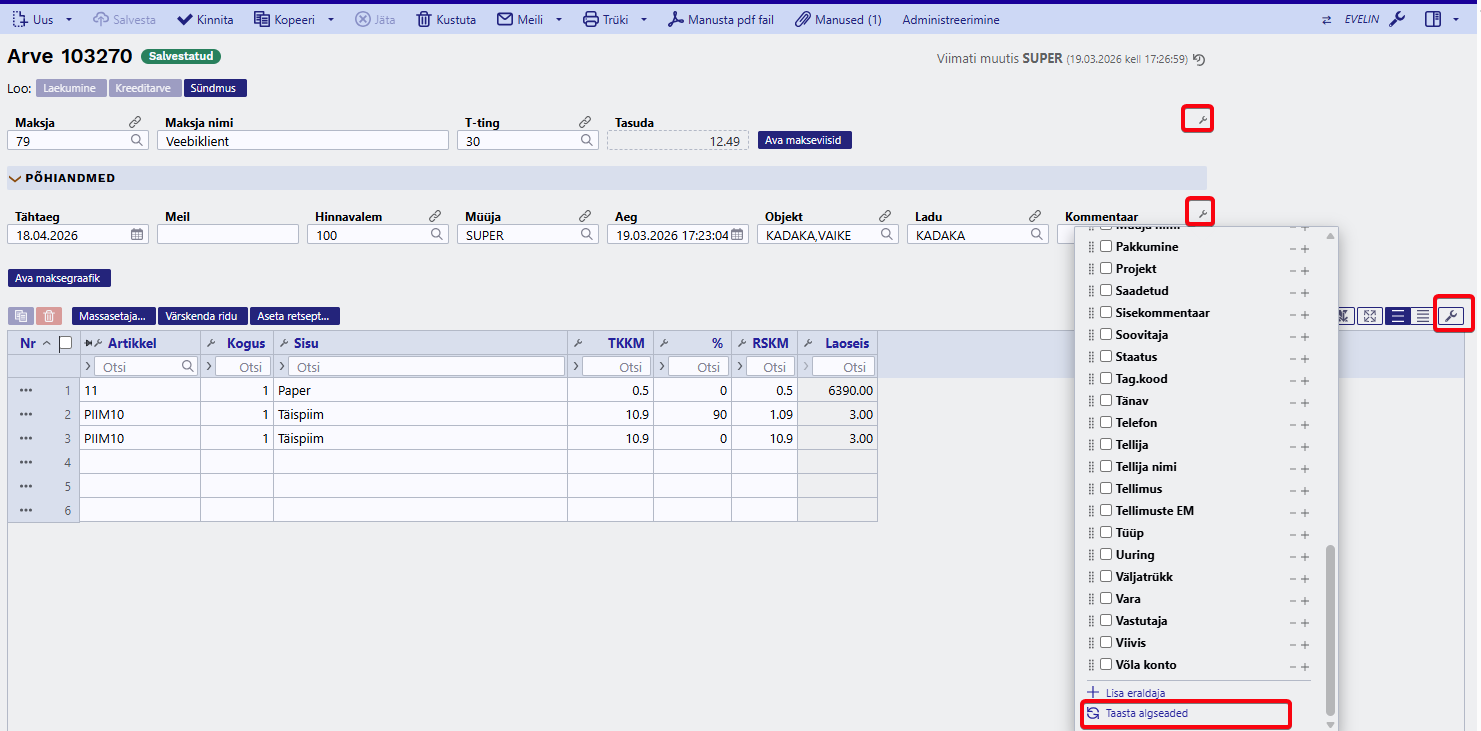
Task: Click the Ava makseviisid button
Action: click(804, 141)
